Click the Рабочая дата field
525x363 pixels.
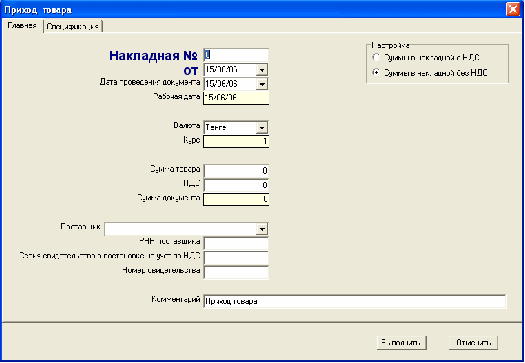tap(236, 97)
